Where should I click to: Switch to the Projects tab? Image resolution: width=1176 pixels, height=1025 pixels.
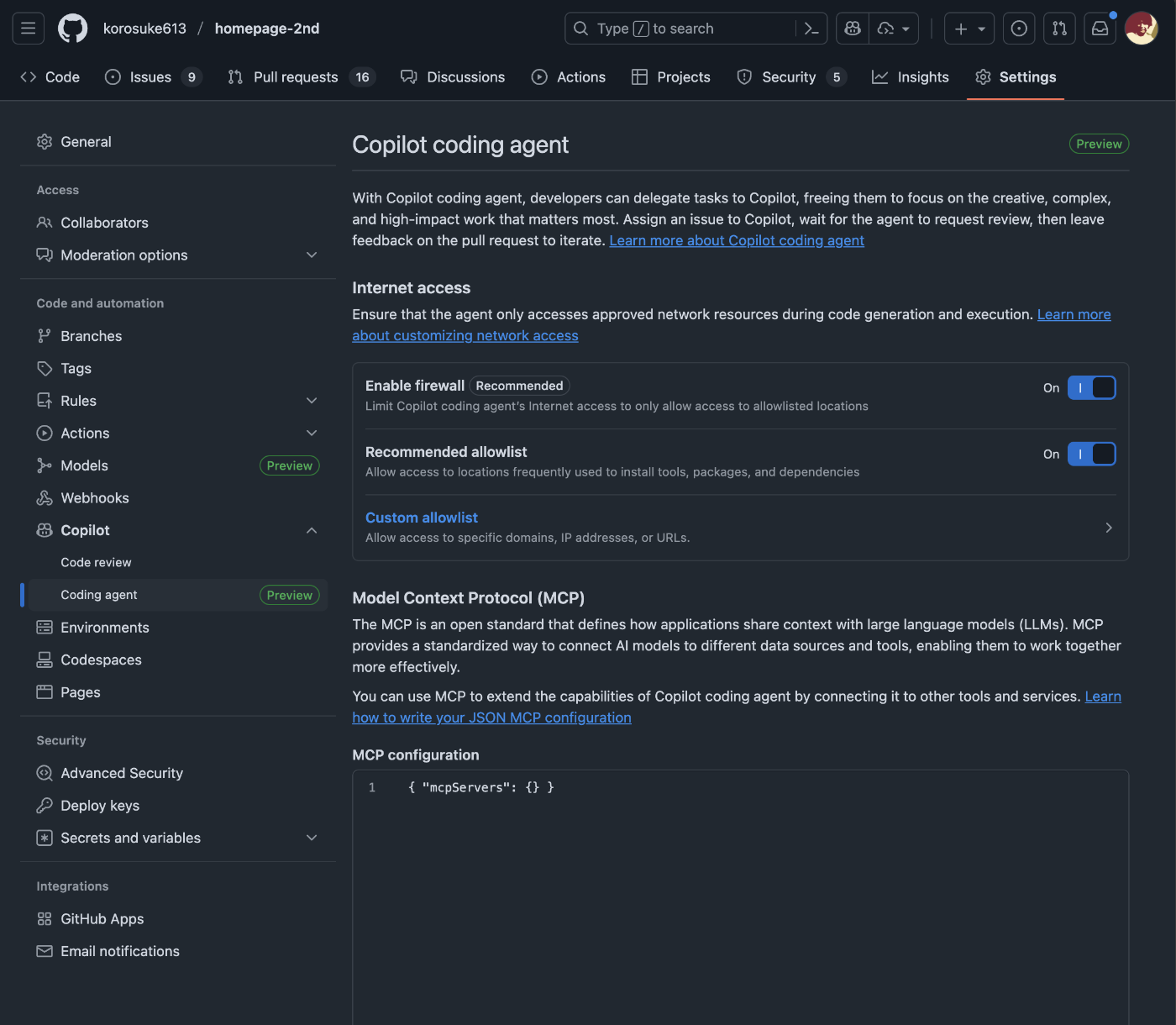tap(671, 77)
